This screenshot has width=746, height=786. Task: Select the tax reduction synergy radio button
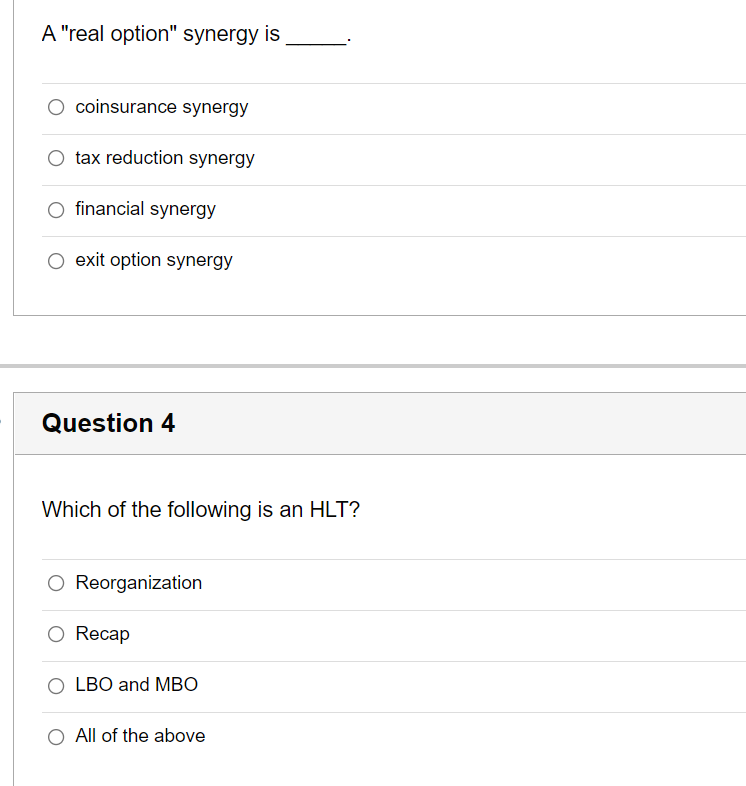[56, 158]
